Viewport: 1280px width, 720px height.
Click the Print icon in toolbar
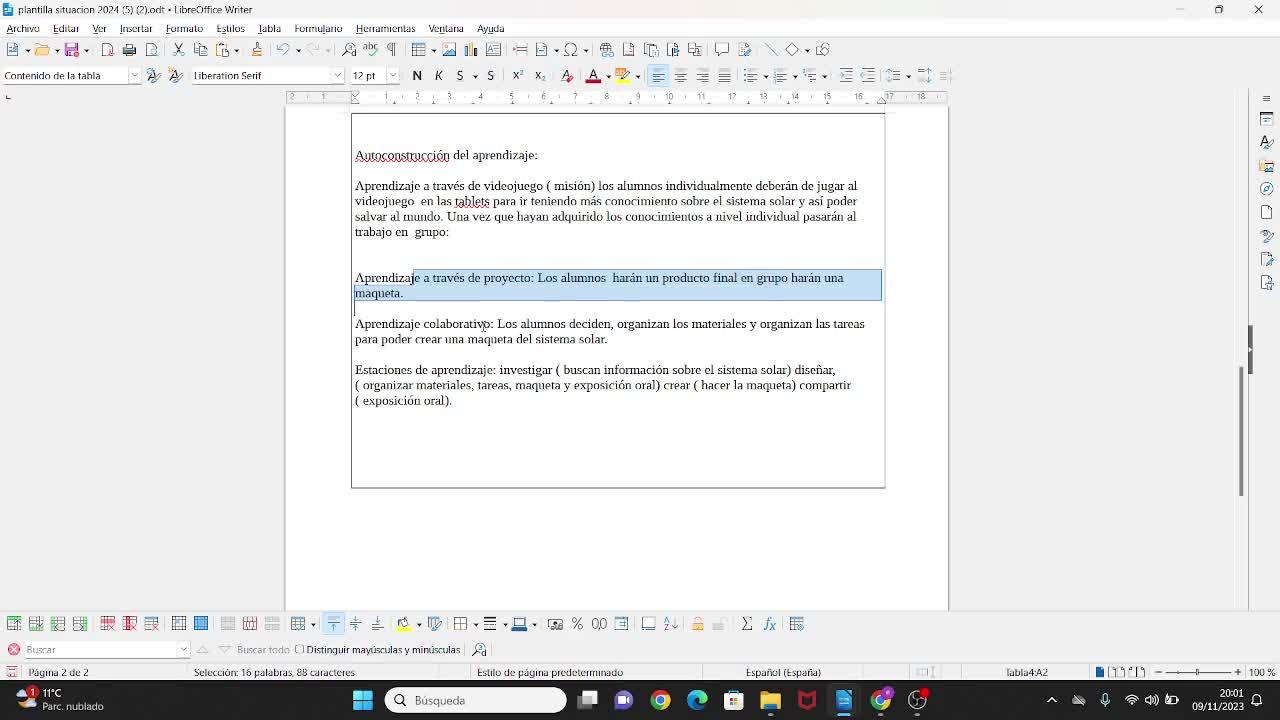(x=129, y=50)
